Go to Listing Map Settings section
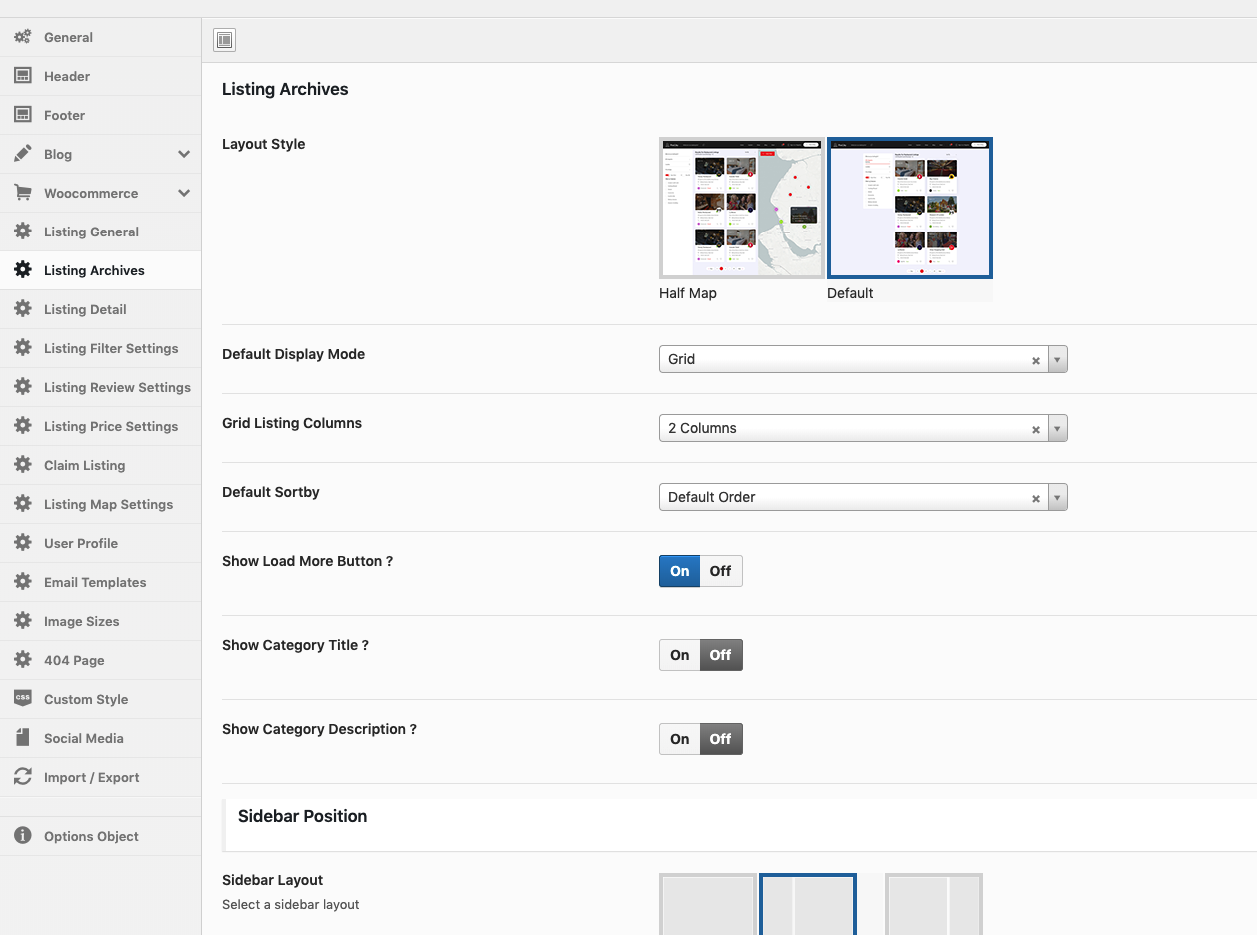The width and height of the screenshot is (1257, 935). coord(108,504)
